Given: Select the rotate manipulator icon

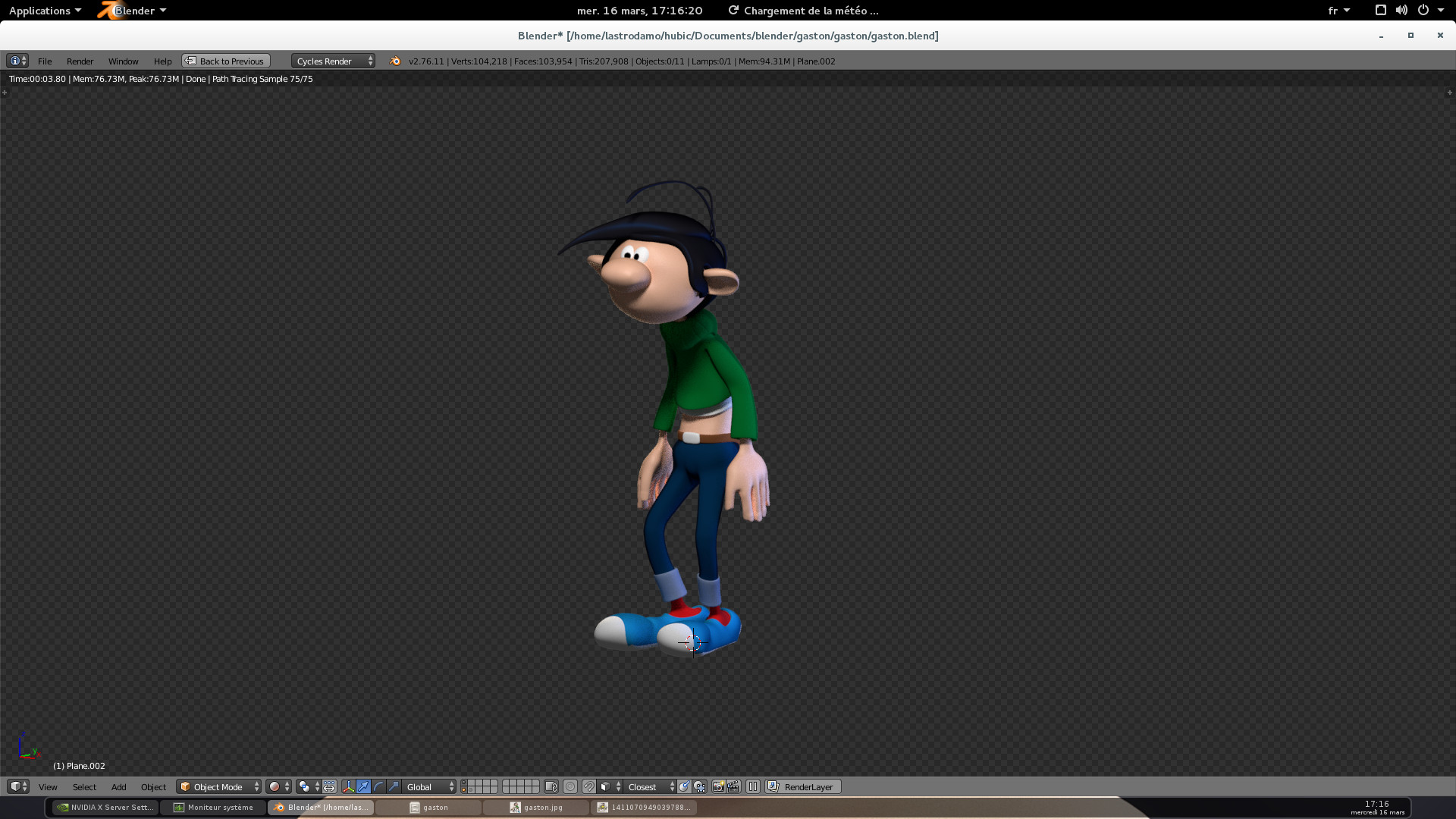Looking at the screenshot, I should tap(378, 786).
